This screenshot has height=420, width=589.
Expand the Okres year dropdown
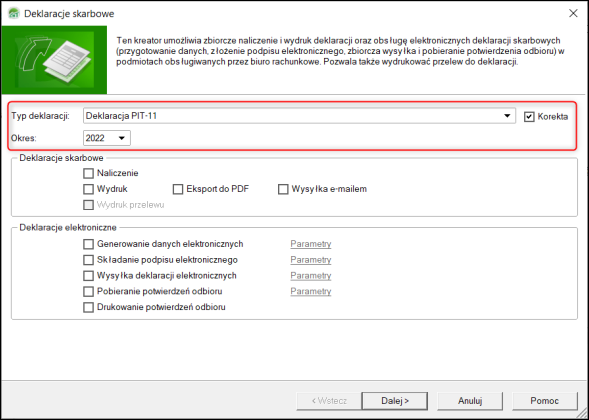121,138
